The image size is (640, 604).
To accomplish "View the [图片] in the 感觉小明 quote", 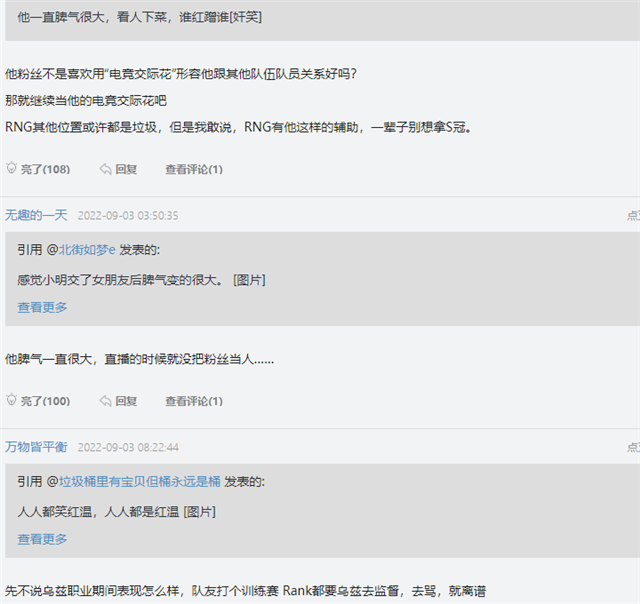I will click(249, 279).
